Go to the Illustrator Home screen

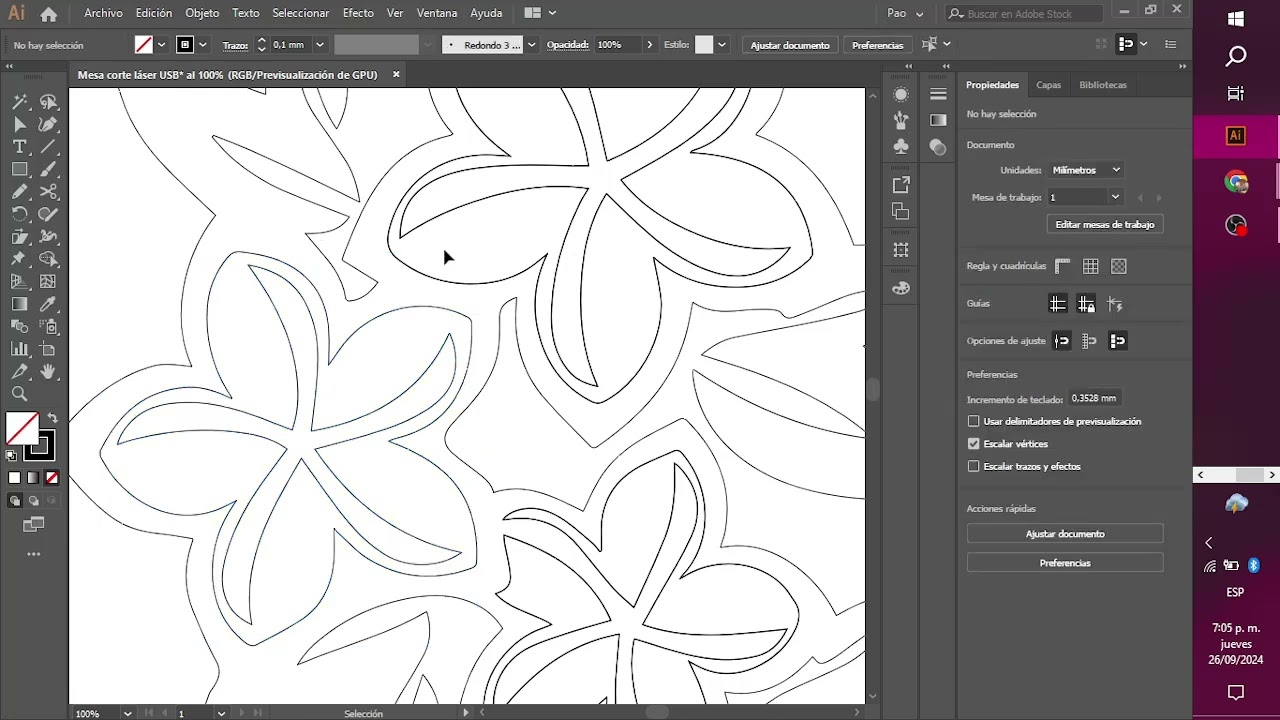pos(48,14)
